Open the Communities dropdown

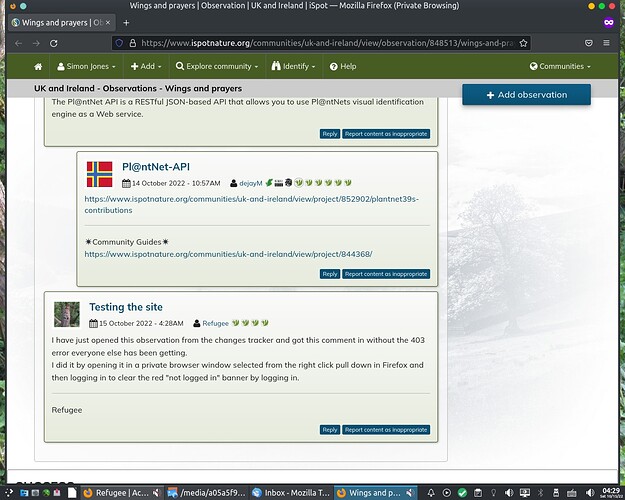pyautogui.click(x=560, y=67)
